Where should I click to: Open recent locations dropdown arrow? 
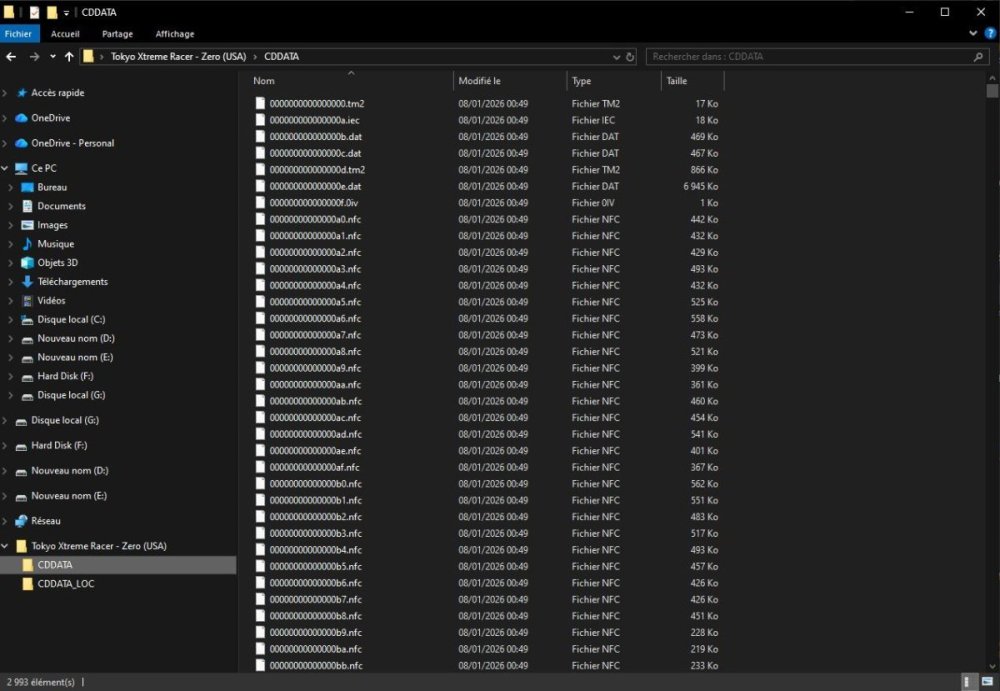click(x=52, y=57)
